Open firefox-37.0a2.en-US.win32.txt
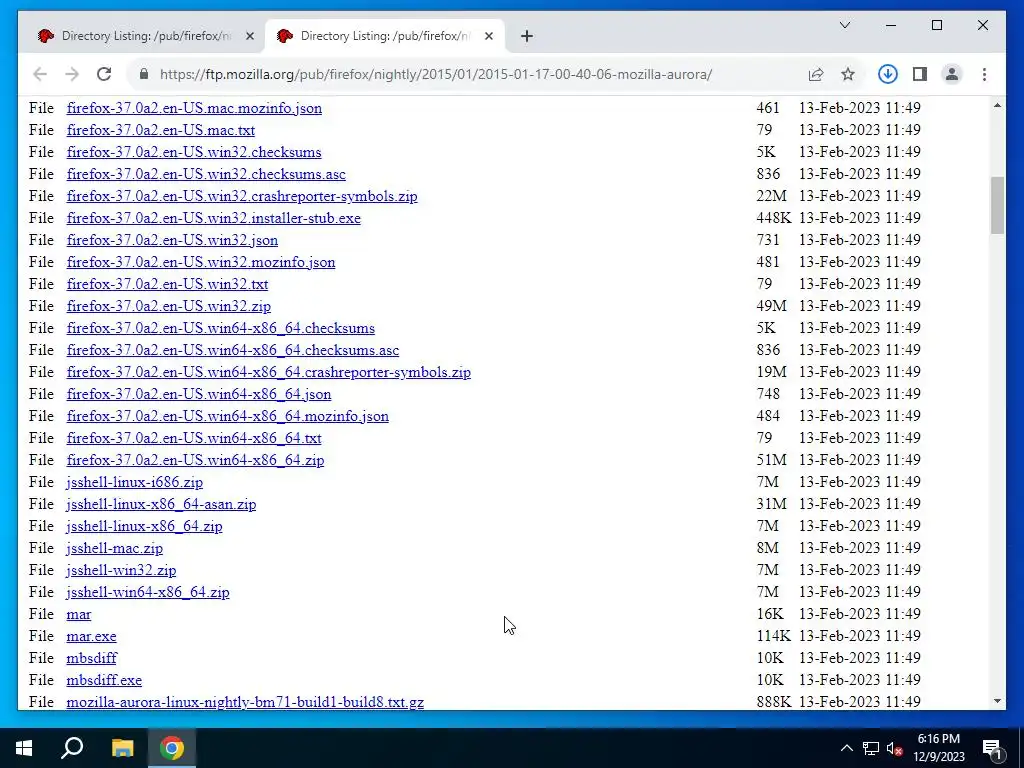Screen dimensions: 1024x768 coord(167,284)
